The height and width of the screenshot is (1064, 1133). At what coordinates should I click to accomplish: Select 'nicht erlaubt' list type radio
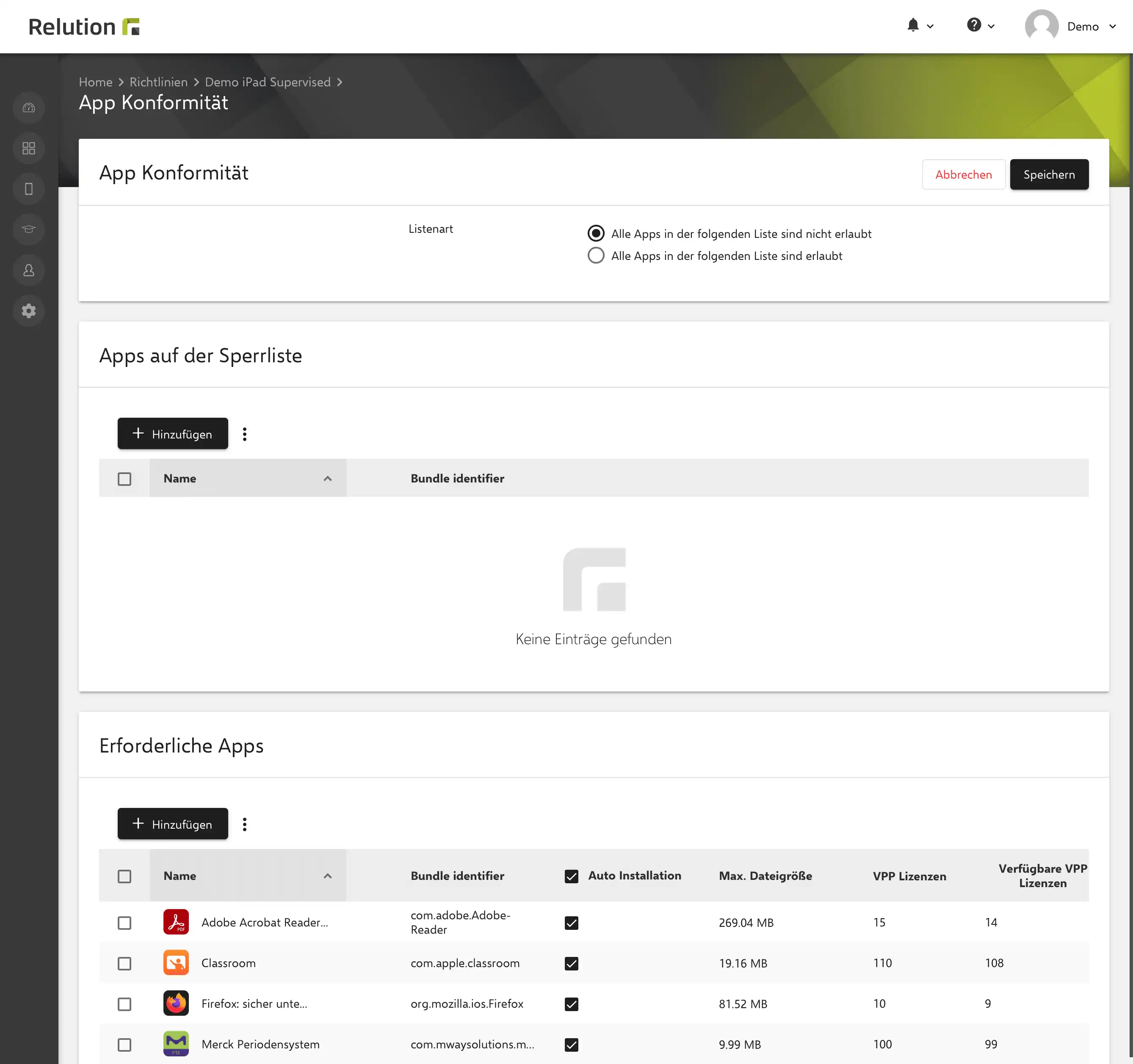pyautogui.click(x=596, y=233)
